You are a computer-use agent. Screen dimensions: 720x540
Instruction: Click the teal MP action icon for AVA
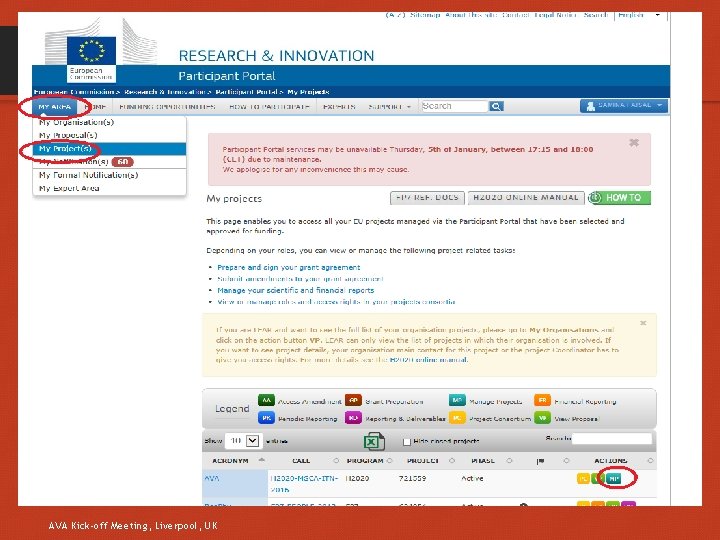point(613,478)
